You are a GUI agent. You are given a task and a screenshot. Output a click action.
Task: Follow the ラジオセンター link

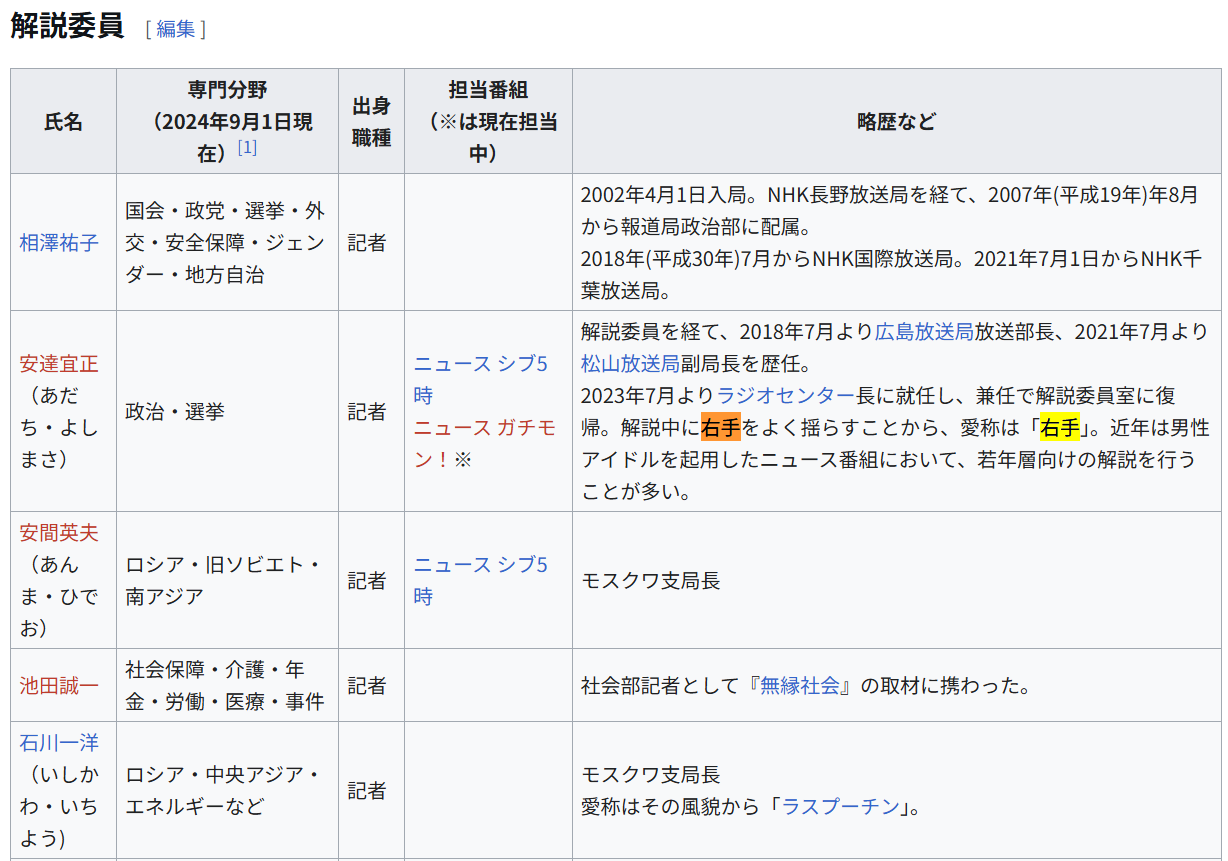[786, 395]
